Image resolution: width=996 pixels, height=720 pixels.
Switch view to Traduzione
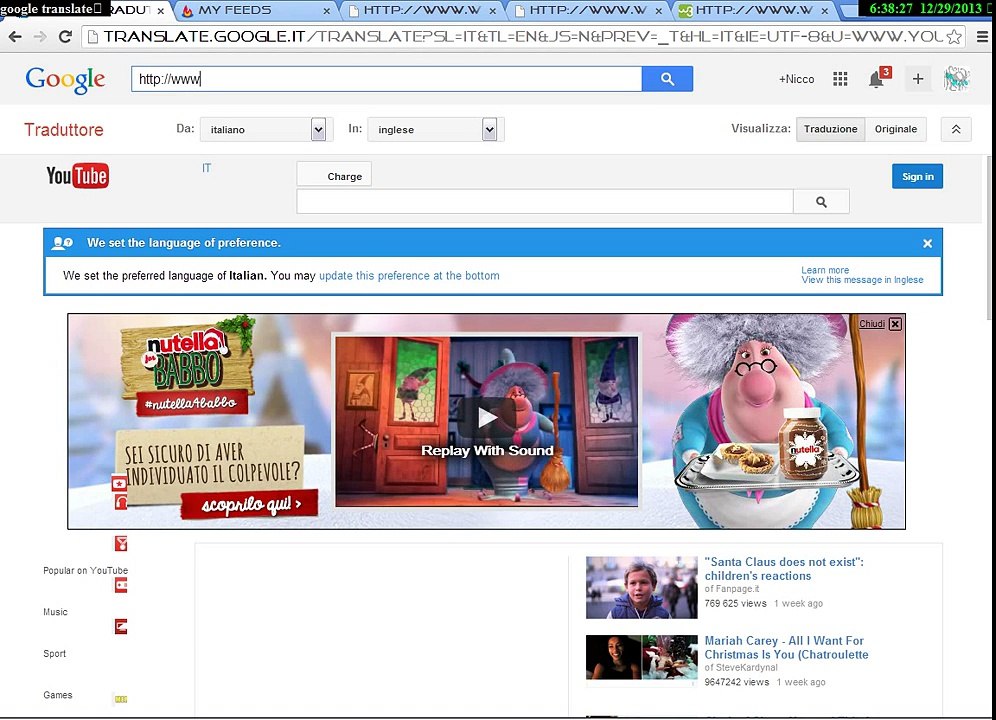[x=830, y=129]
